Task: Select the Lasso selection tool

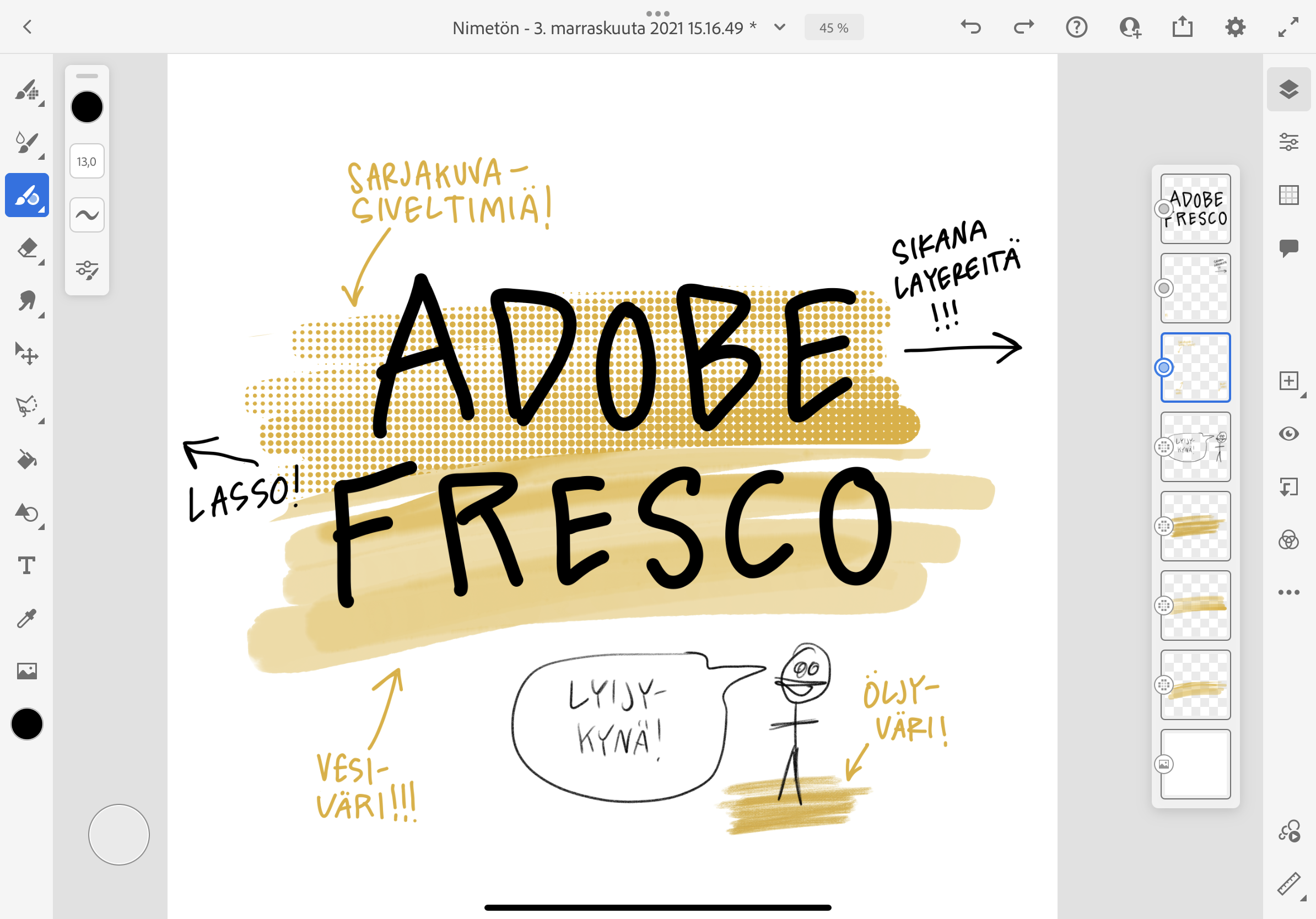Action: tap(27, 407)
